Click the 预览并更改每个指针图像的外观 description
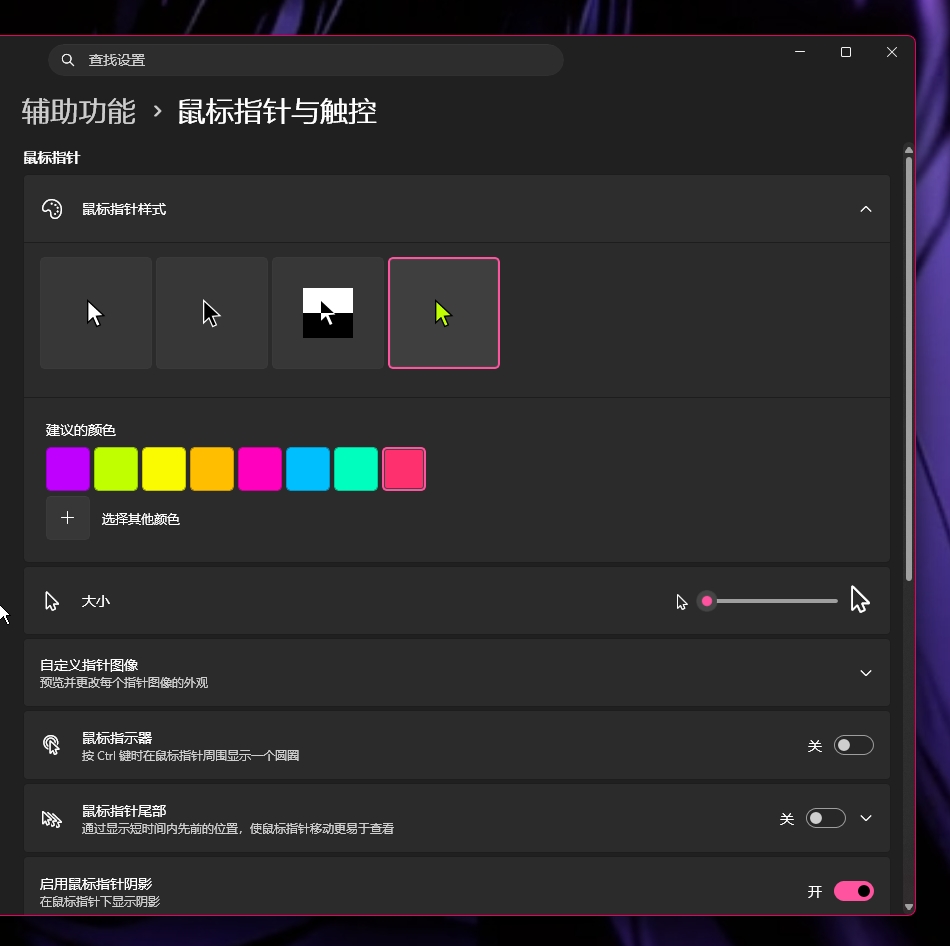The image size is (950, 946). click(124, 683)
